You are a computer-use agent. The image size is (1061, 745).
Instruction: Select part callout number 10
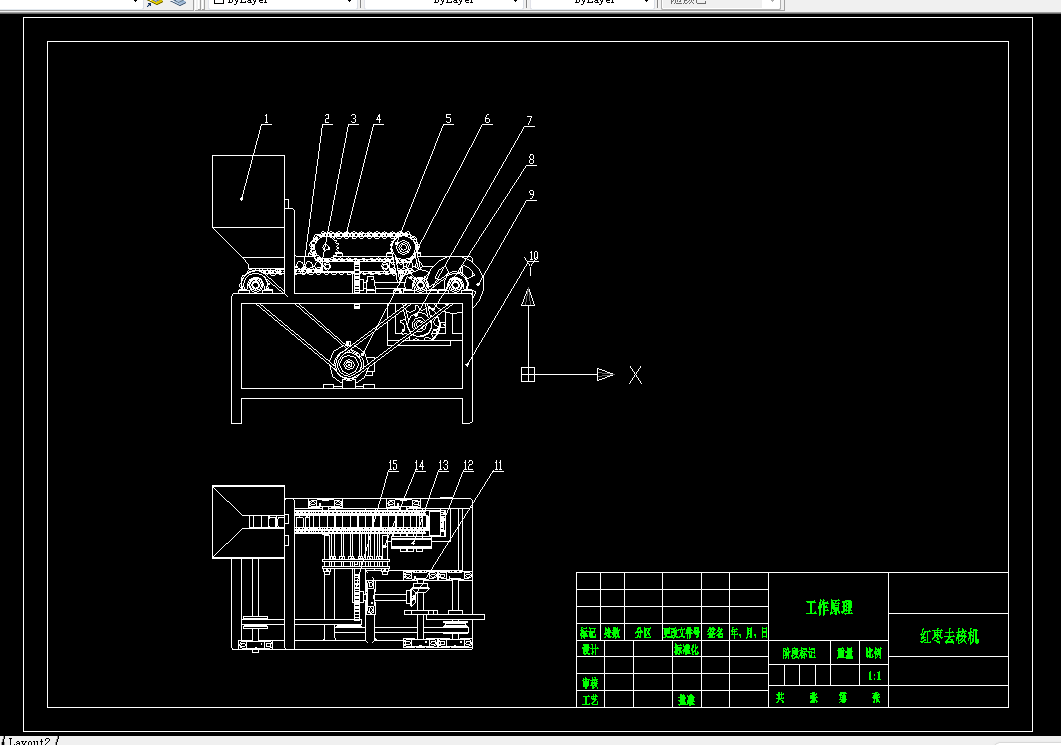pos(533,256)
